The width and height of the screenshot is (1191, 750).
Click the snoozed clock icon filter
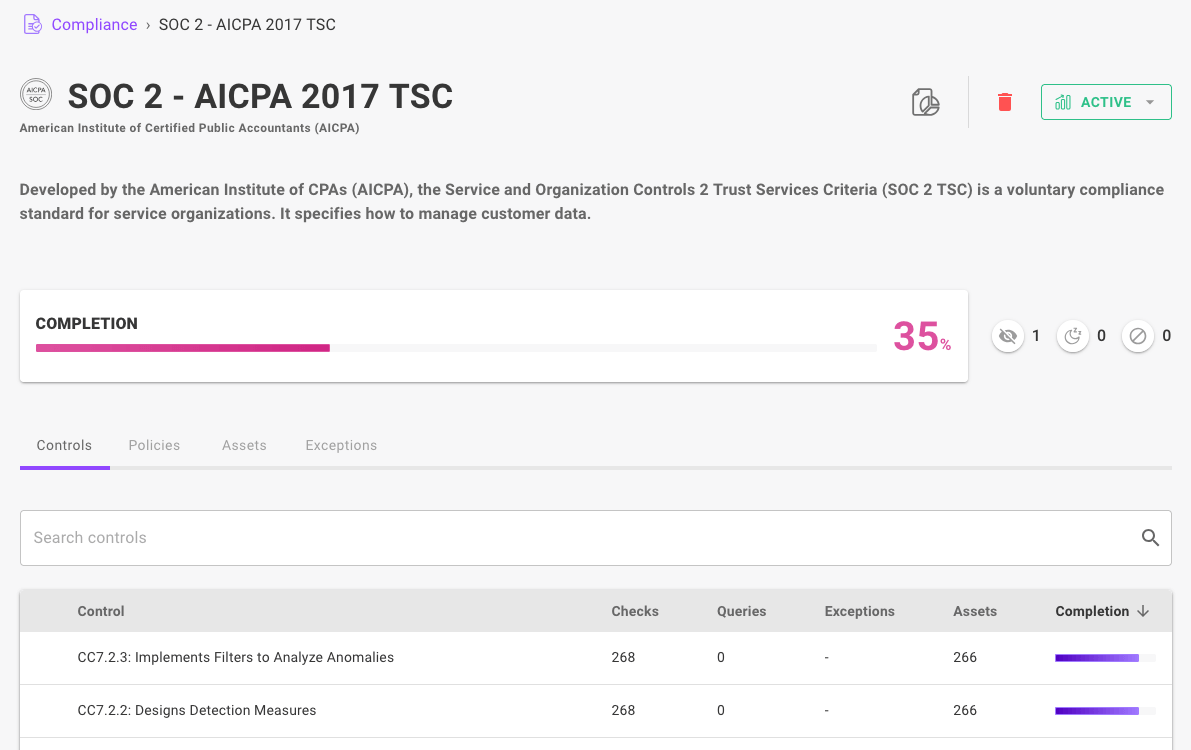click(1073, 336)
